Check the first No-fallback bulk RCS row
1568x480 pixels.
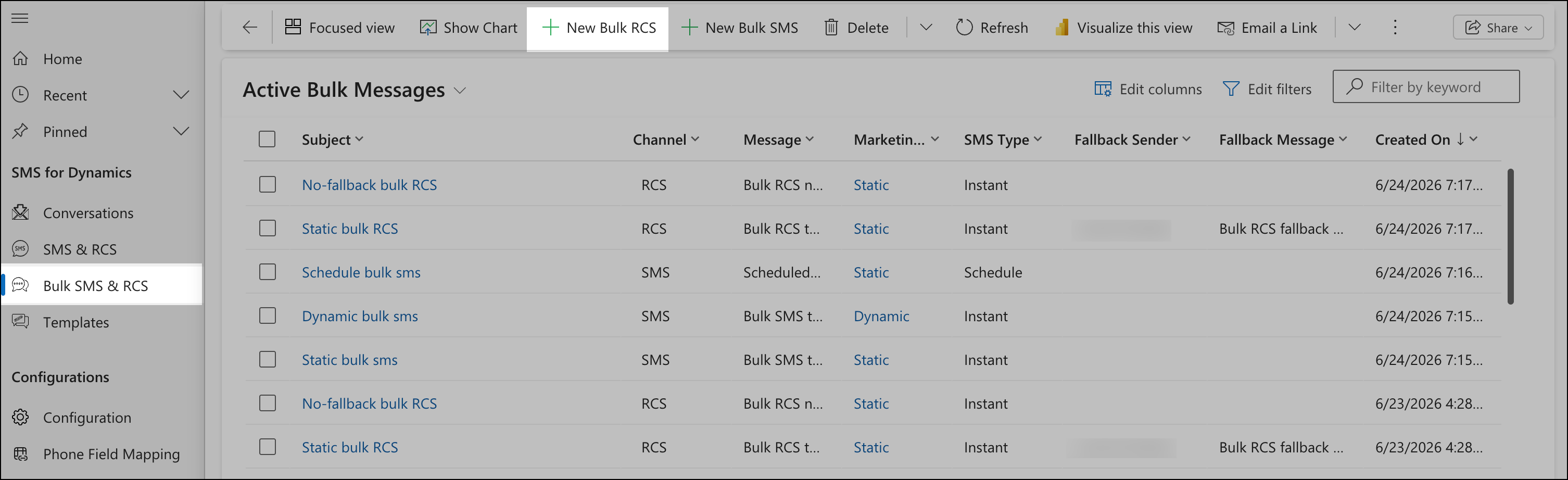pos(267,184)
